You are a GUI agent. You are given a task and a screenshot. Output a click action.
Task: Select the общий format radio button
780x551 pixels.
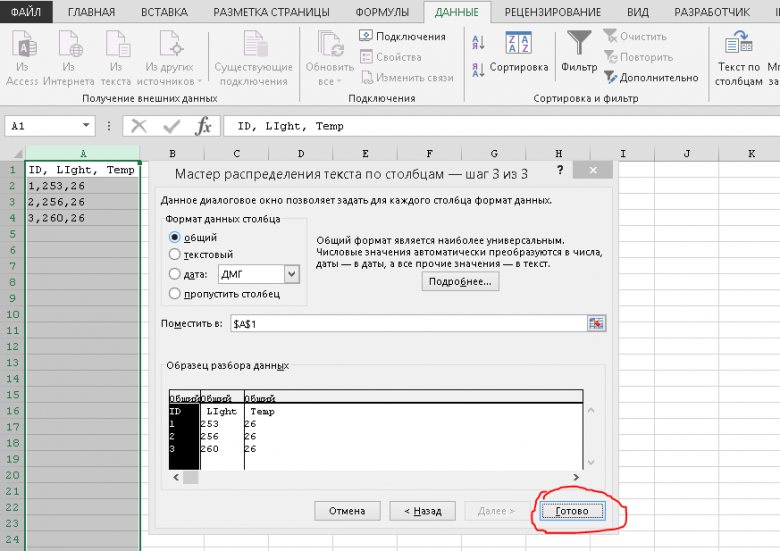[175, 237]
